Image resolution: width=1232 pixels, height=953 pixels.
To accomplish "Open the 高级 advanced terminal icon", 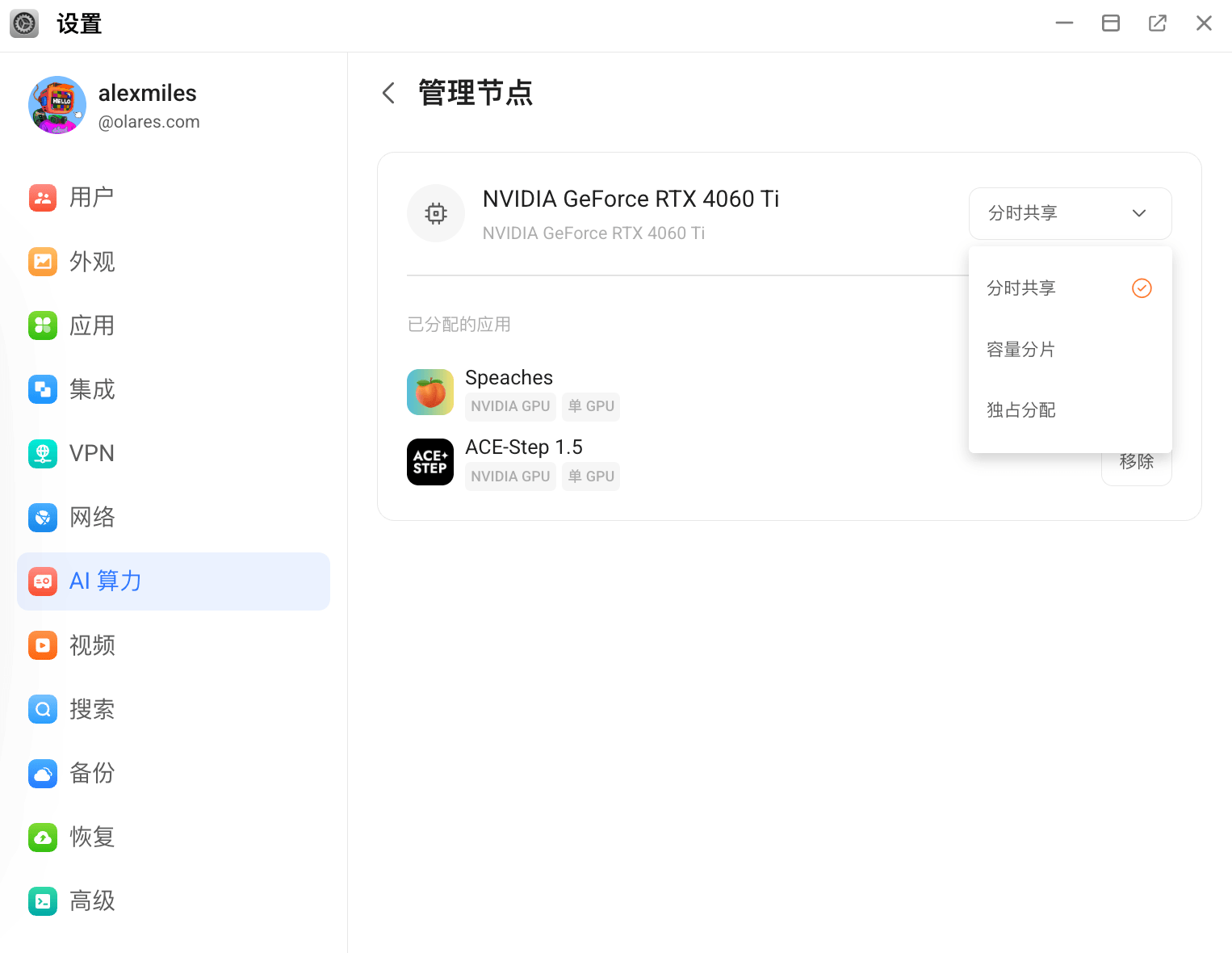I will 43,901.
